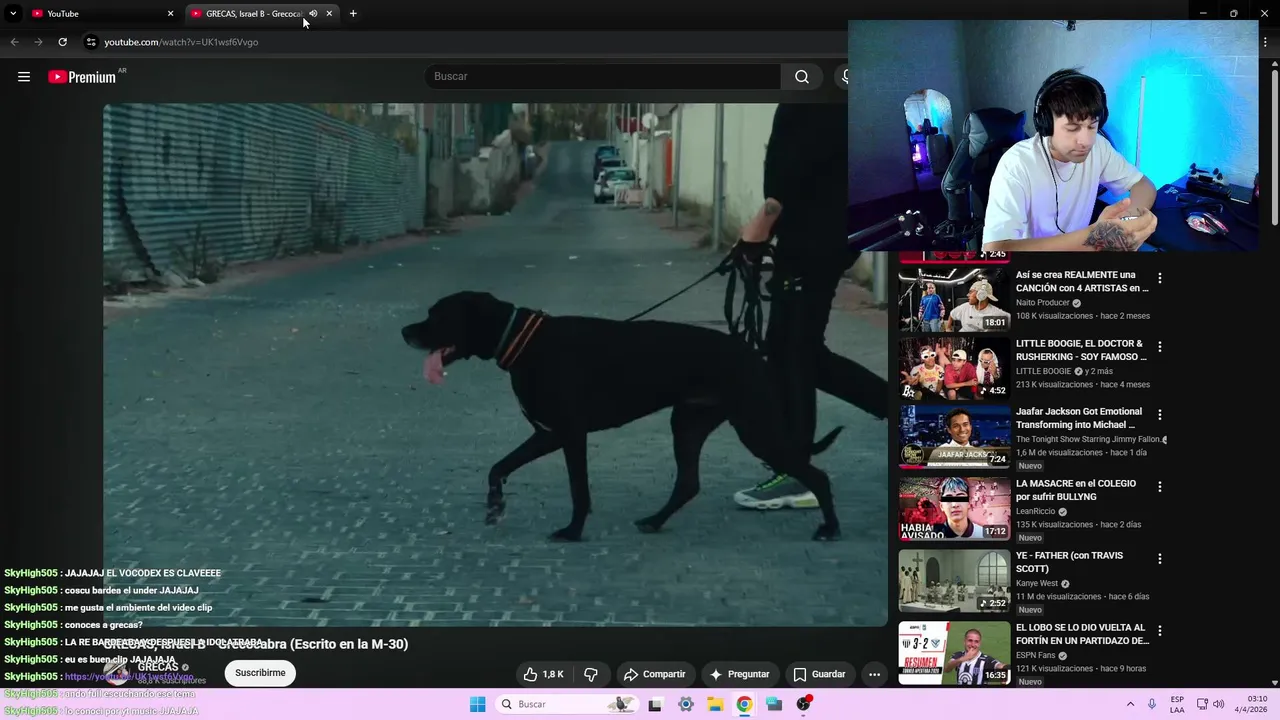The image size is (1280, 720).
Task: Click the YouTube Buscar search field
Action: point(604,77)
